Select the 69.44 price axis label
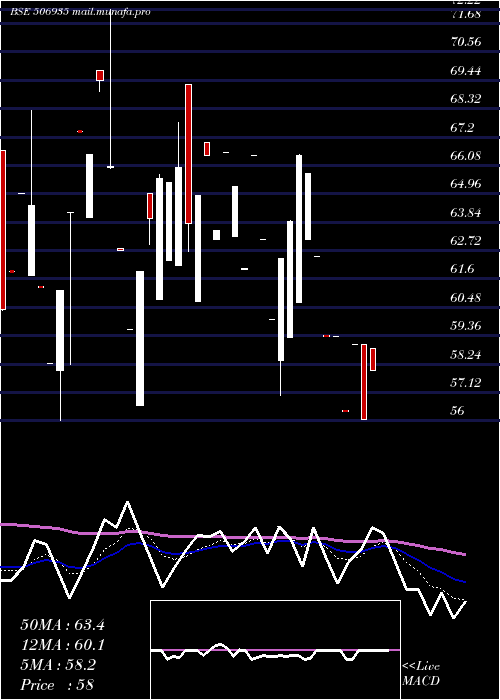 click(x=466, y=71)
